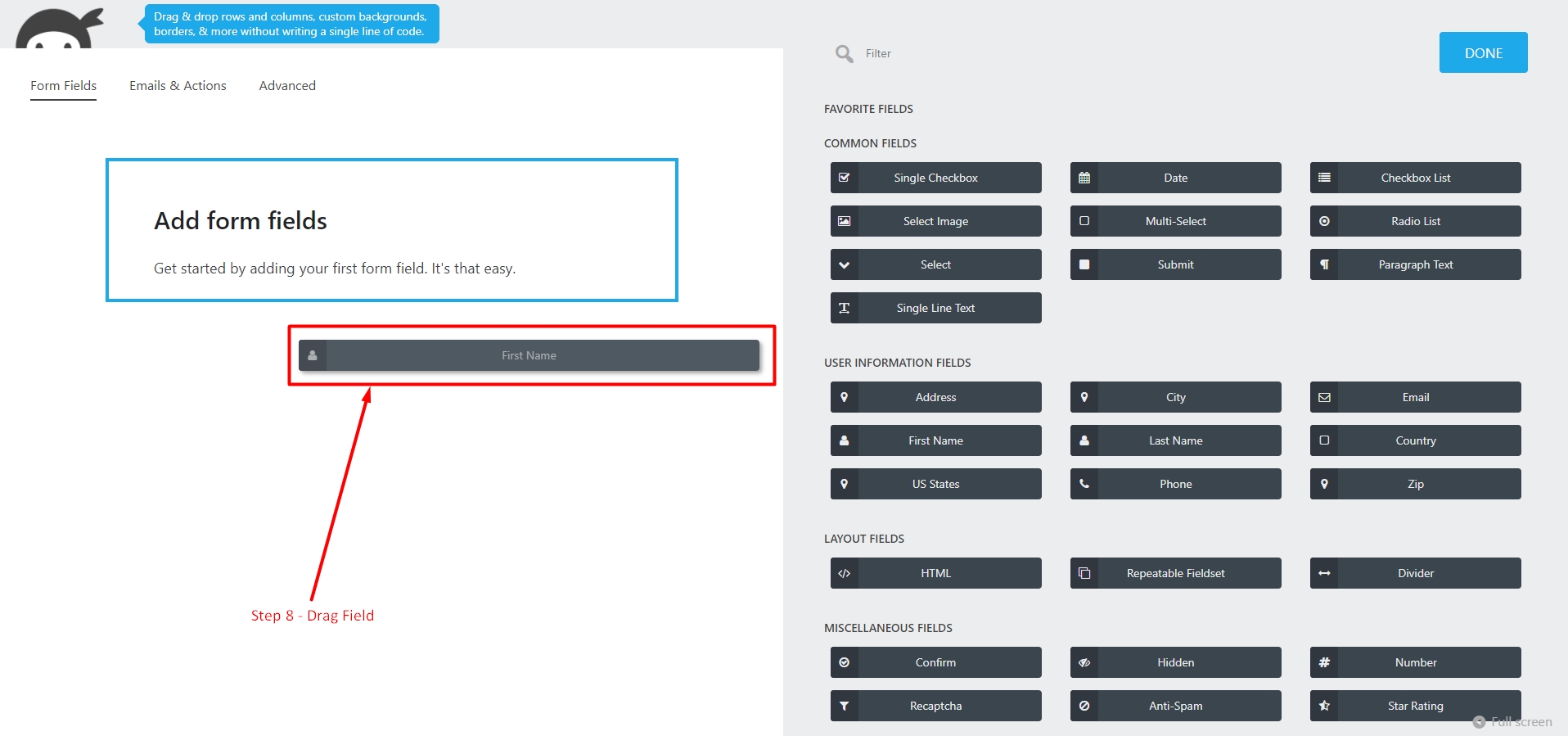Image resolution: width=1568 pixels, height=736 pixels.
Task: Click the Hidden eye-slash icon
Action: 1084,662
